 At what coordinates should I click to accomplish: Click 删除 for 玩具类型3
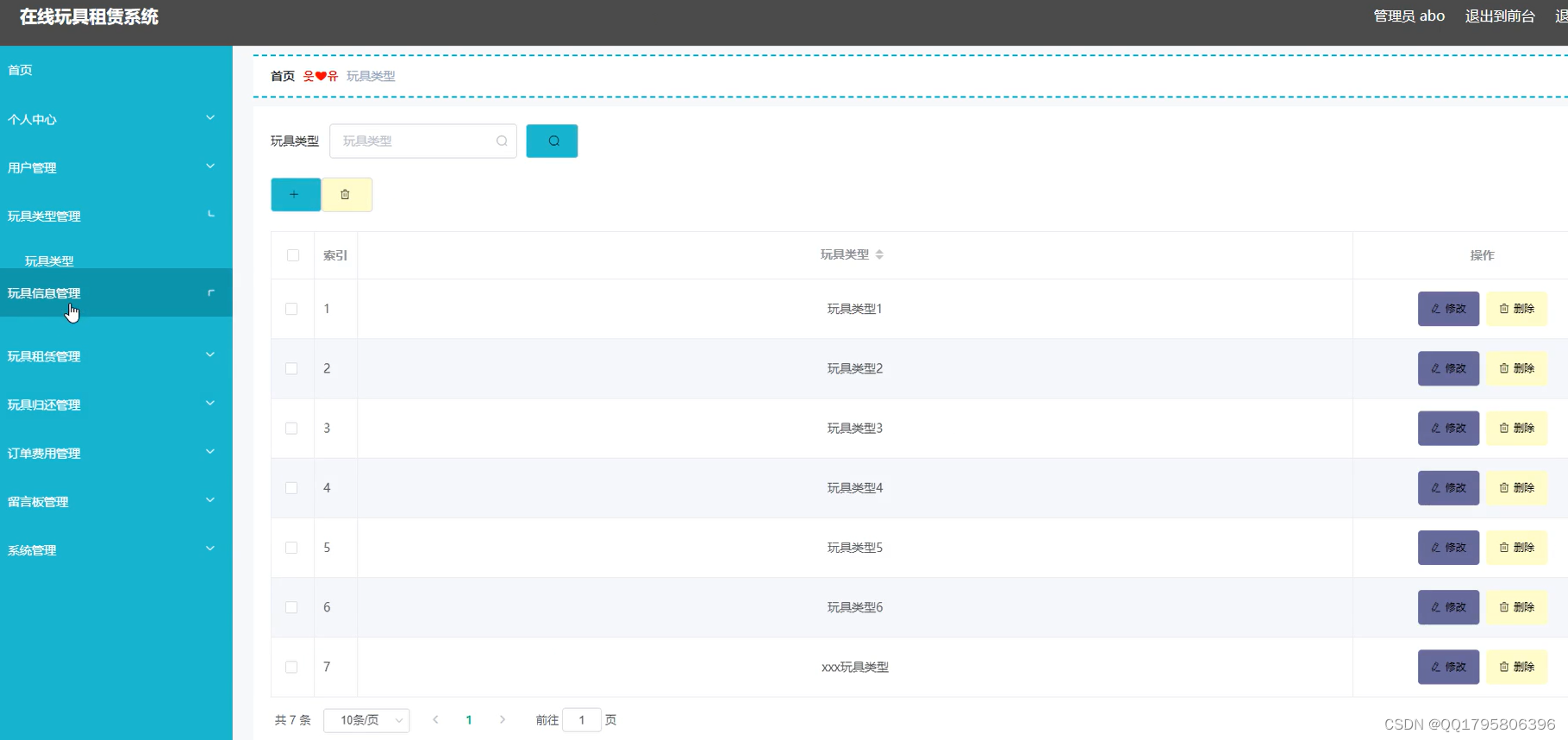1516,428
